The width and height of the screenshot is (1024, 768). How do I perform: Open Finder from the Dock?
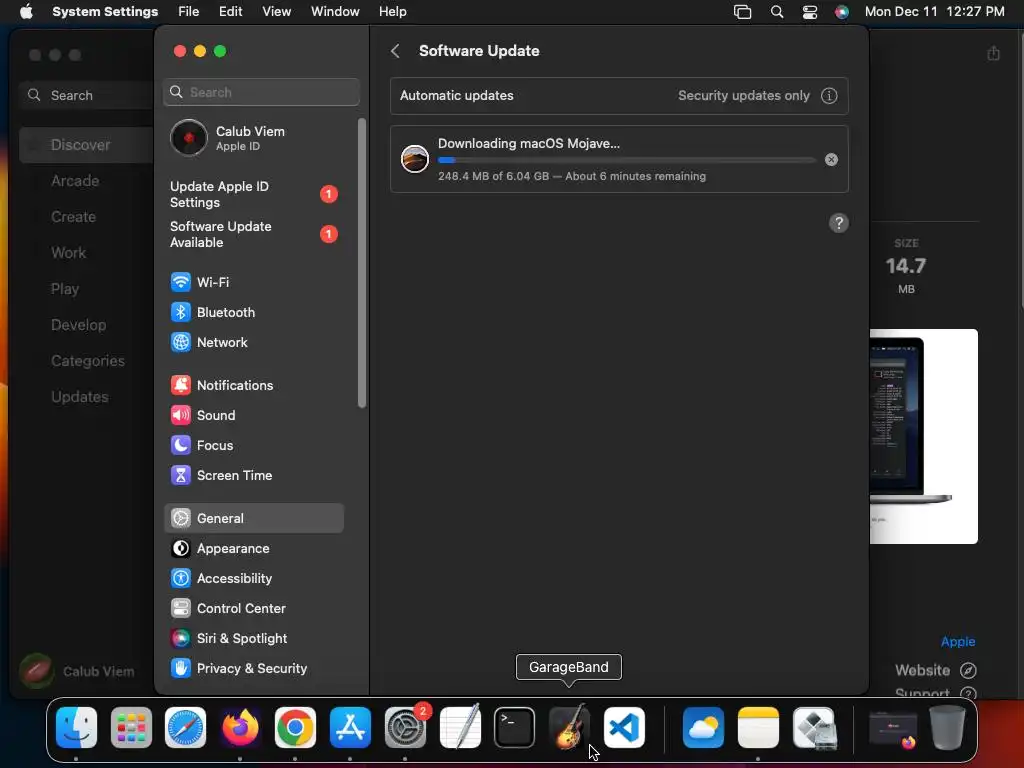(76, 728)
